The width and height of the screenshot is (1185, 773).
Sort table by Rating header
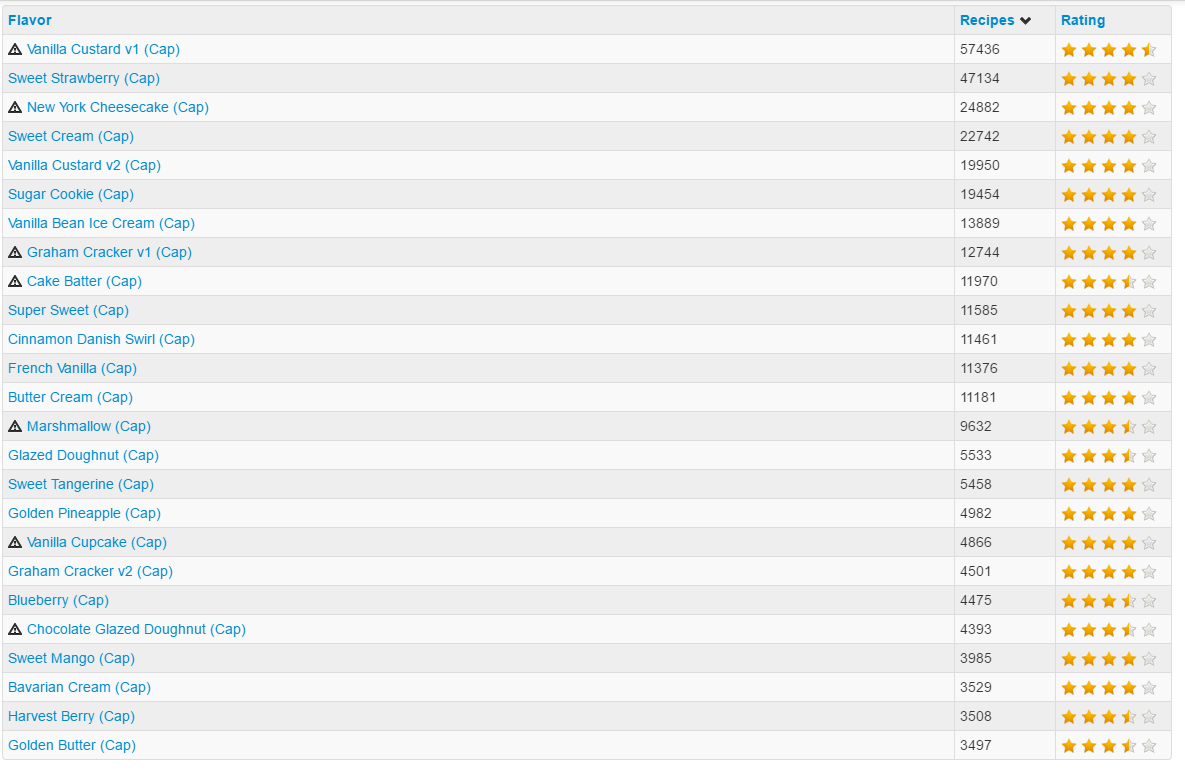point(1082,20)
